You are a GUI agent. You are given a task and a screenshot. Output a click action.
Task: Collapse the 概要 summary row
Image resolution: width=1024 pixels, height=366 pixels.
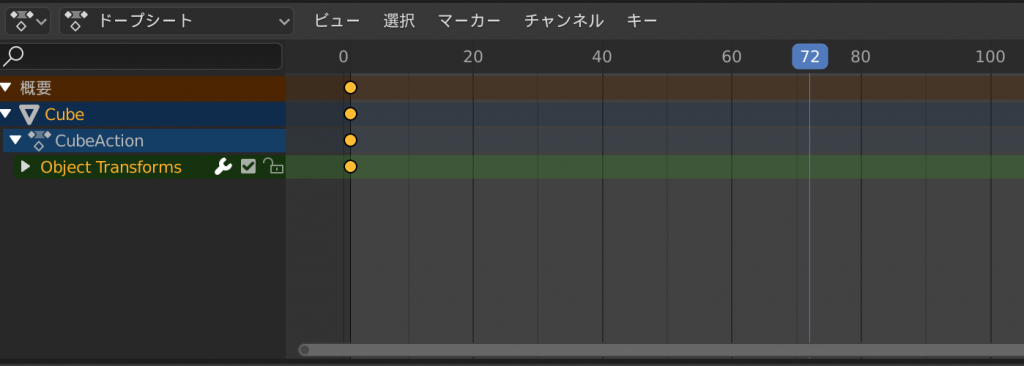click(x=6, y=88)
